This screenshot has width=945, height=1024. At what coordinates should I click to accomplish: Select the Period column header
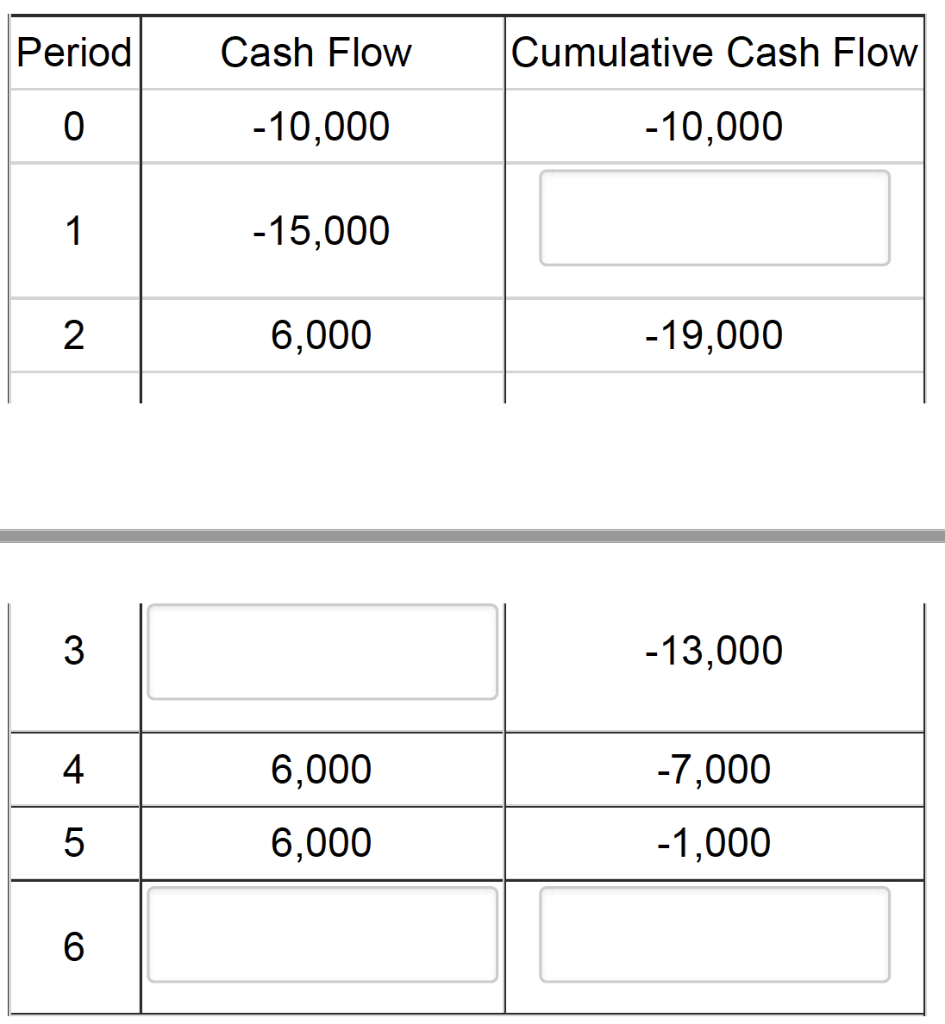click(x=74, y=52)
